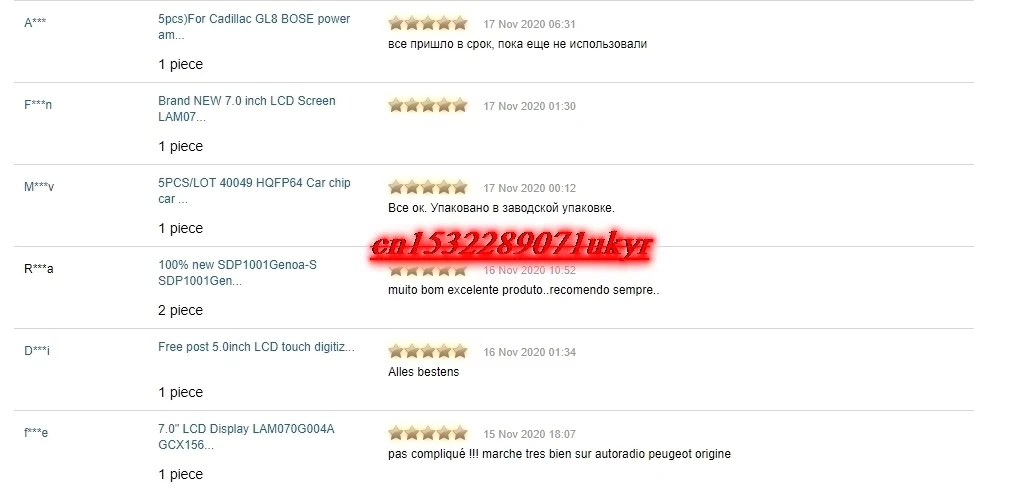Click 'muito bom excelente produto' review text
Screen dimensions: 1017x492
click(464, 290)
